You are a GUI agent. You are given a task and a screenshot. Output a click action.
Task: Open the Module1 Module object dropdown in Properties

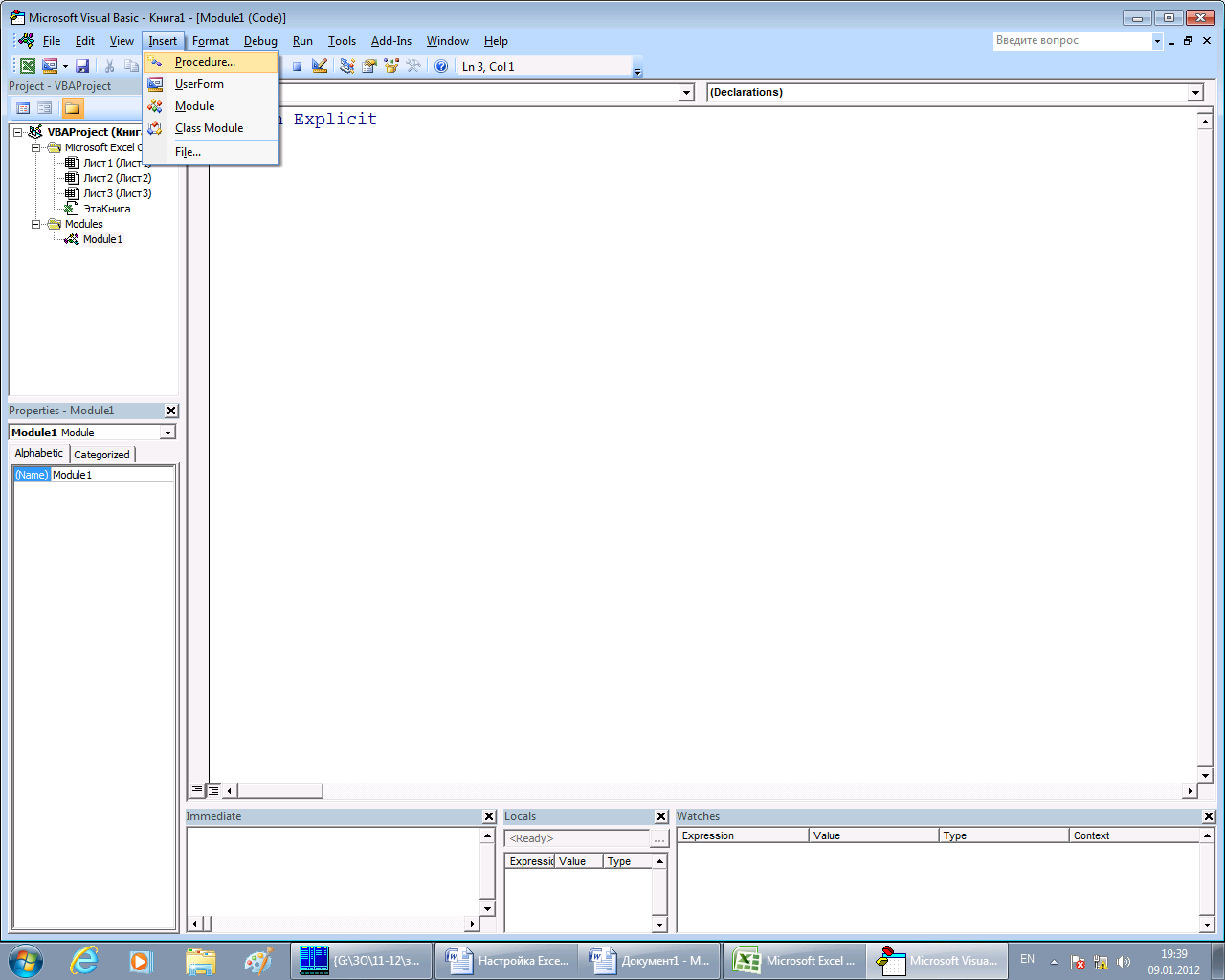pos(167,433)
